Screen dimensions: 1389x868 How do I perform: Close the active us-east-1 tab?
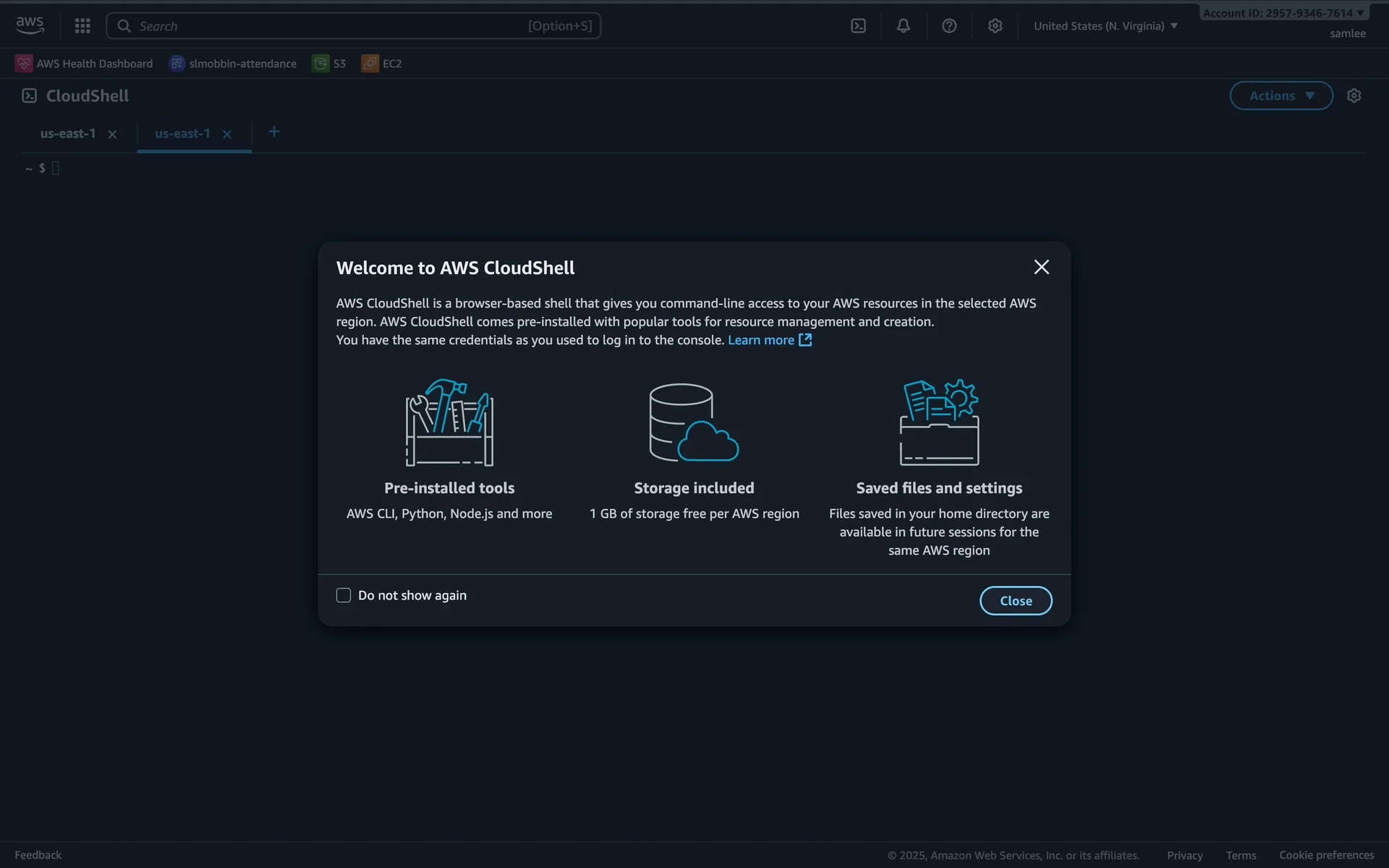tap(227, 135)
